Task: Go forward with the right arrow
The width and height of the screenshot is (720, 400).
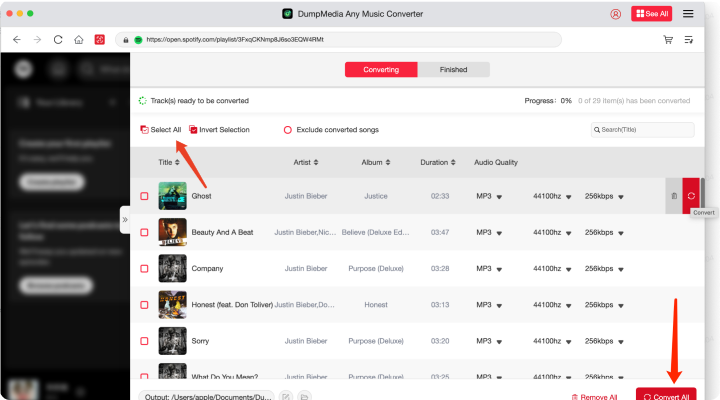Action: tap(37, 39)
